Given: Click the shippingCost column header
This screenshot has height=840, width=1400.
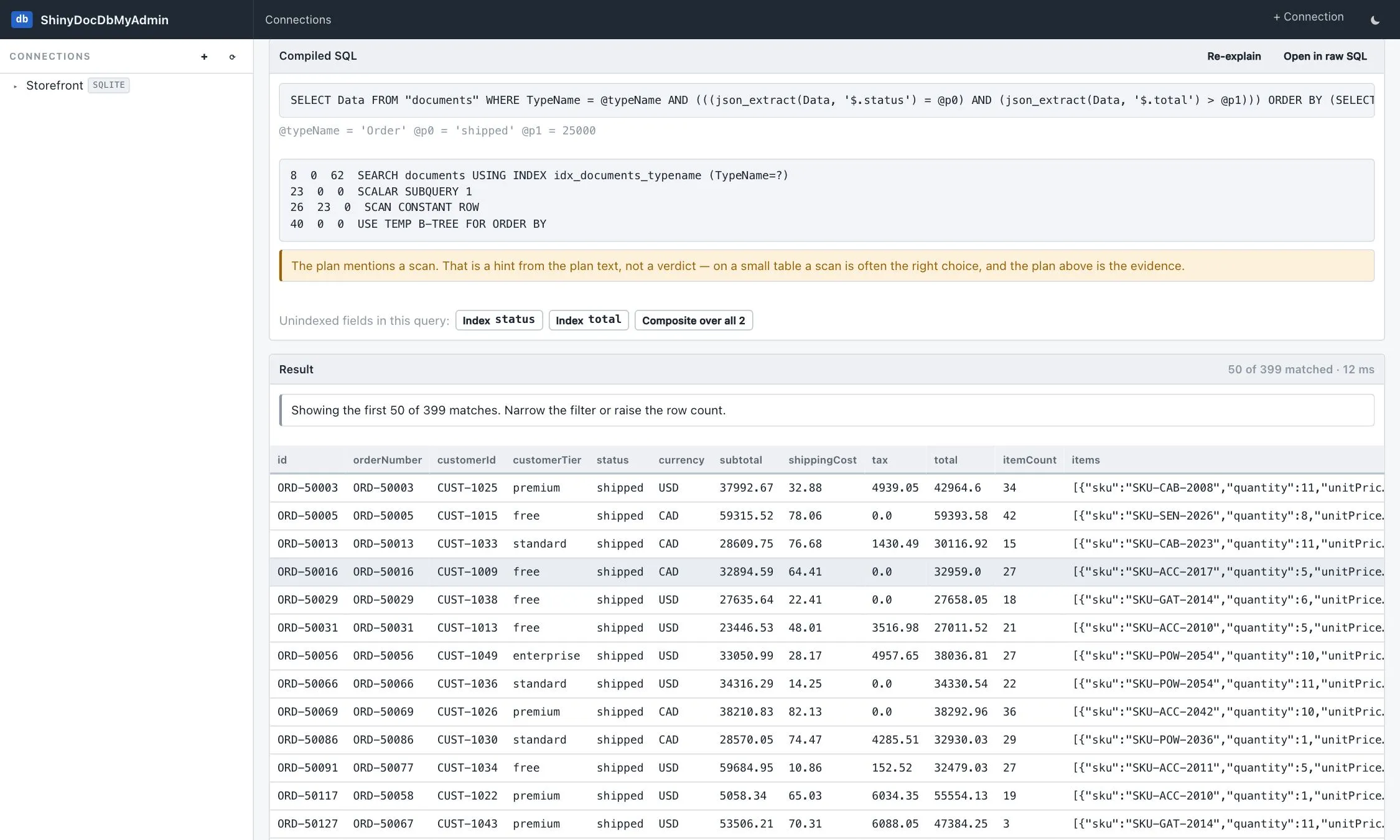Looking at the screenshot, I should (x=822, y=460).
